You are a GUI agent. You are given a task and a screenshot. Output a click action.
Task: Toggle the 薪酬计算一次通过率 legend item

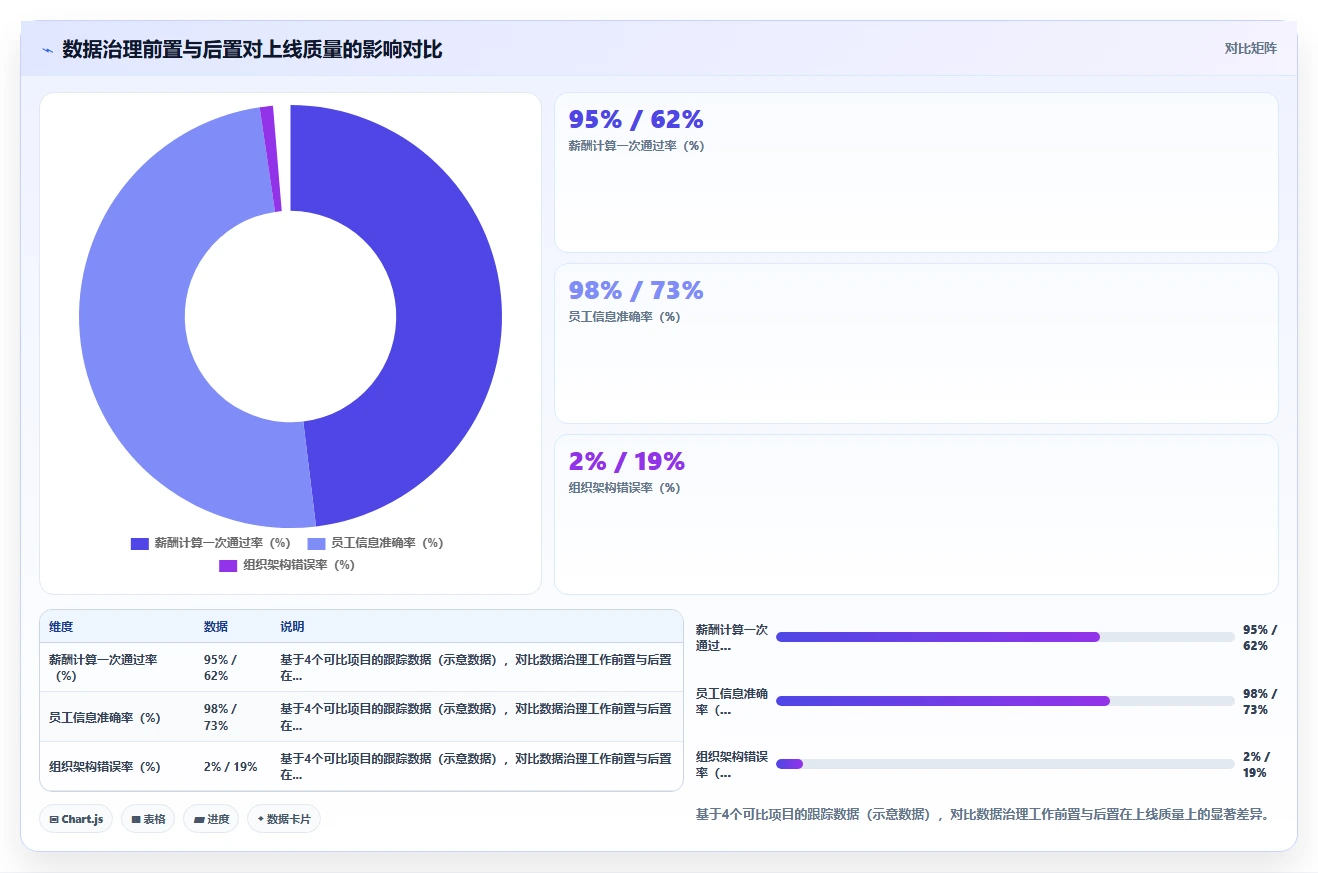[x=211, y=543]
